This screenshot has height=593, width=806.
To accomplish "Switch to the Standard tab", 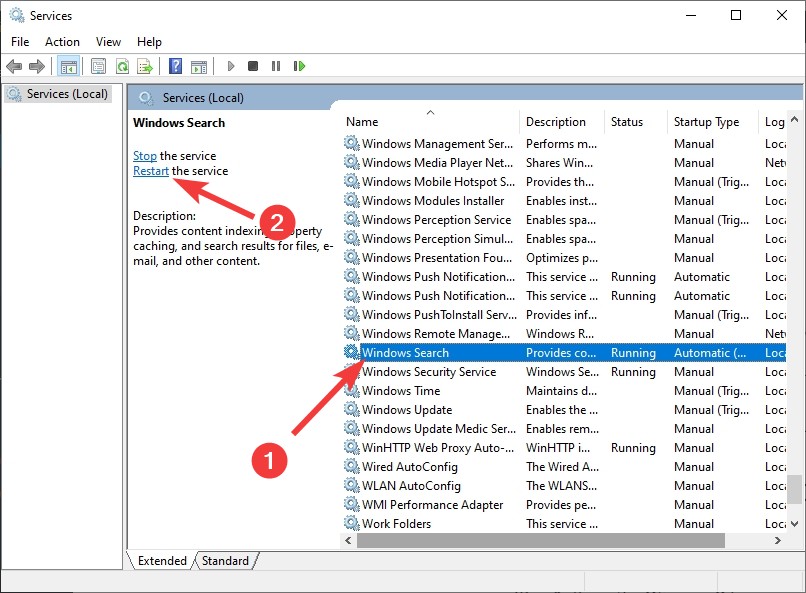I will tap(225, 561).
